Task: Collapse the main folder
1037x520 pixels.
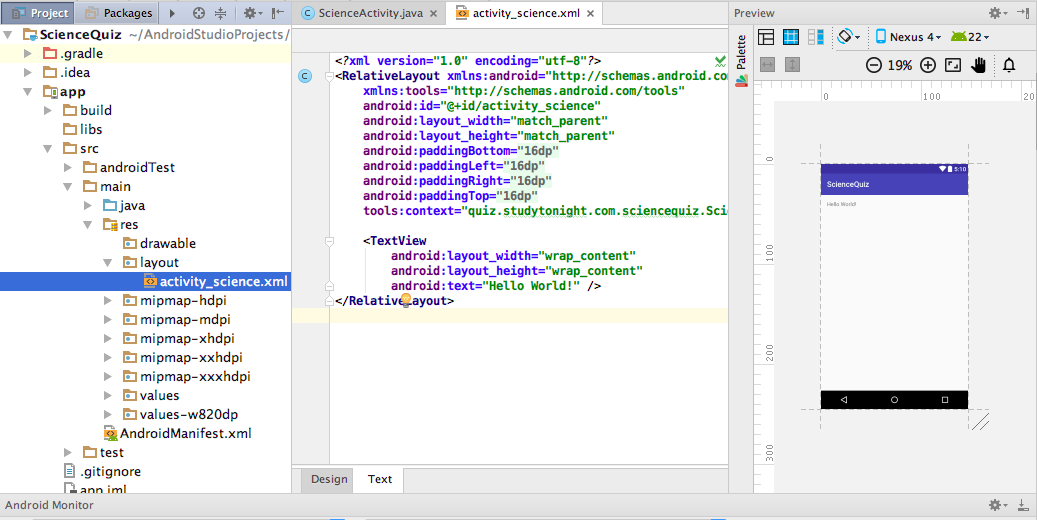Action: coord(67,187)
